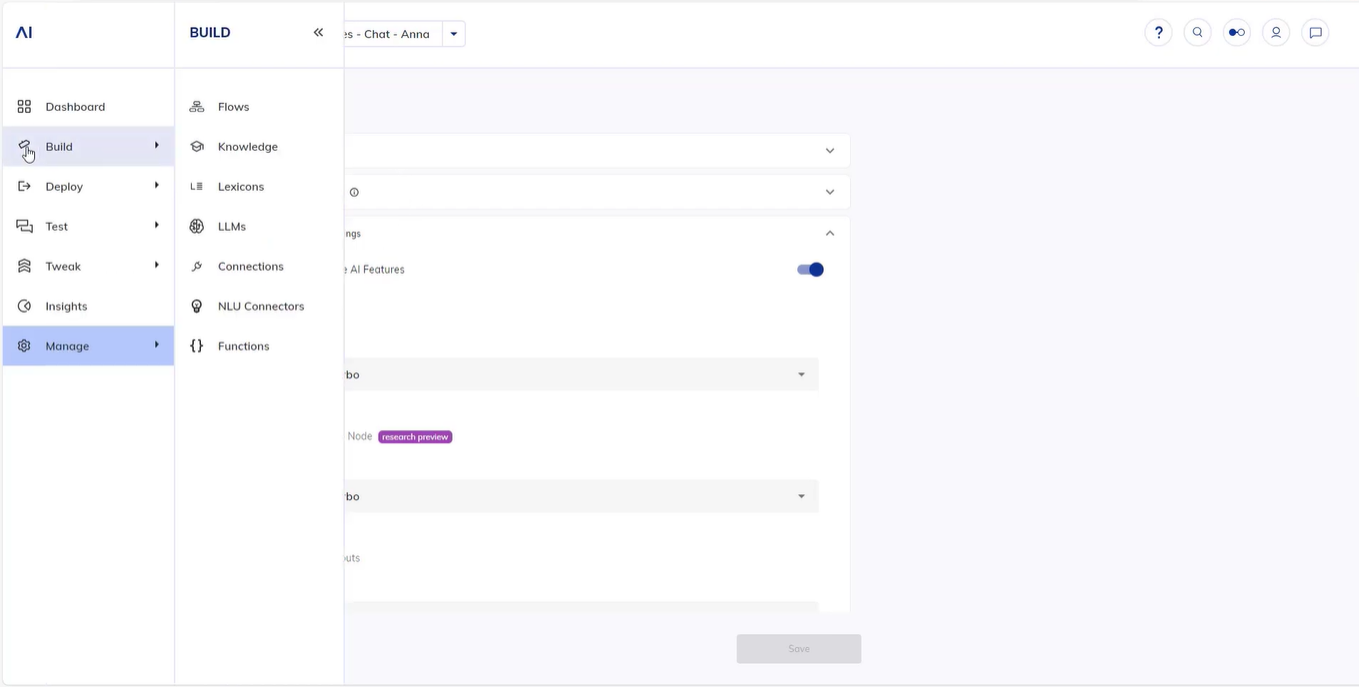Click the BUILD panel heading

tap(210, 32)
